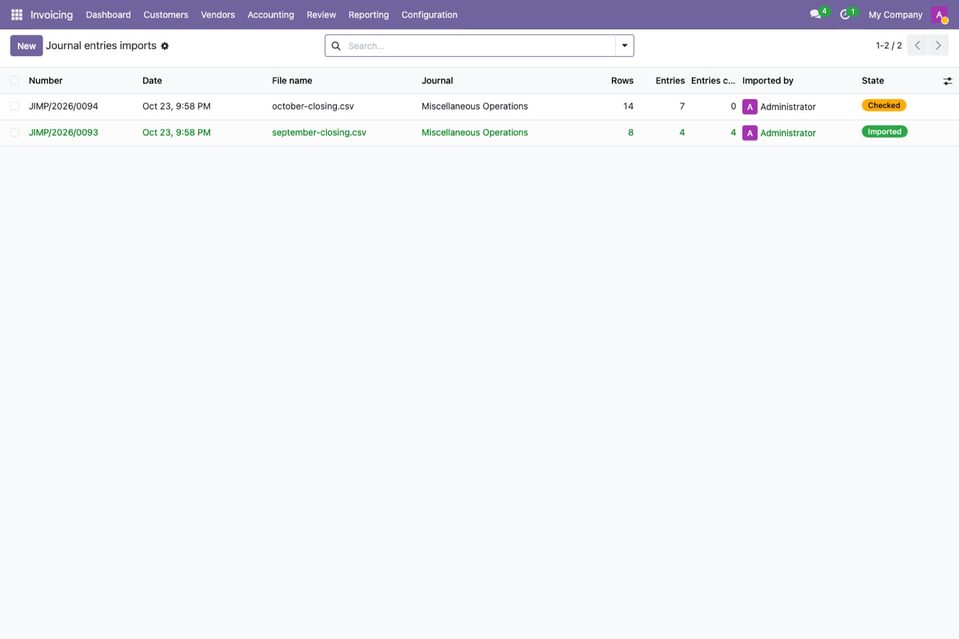The width and height of the screenshot is (959, 639).
Task: Click the Imported state badge
Action: 884,131
